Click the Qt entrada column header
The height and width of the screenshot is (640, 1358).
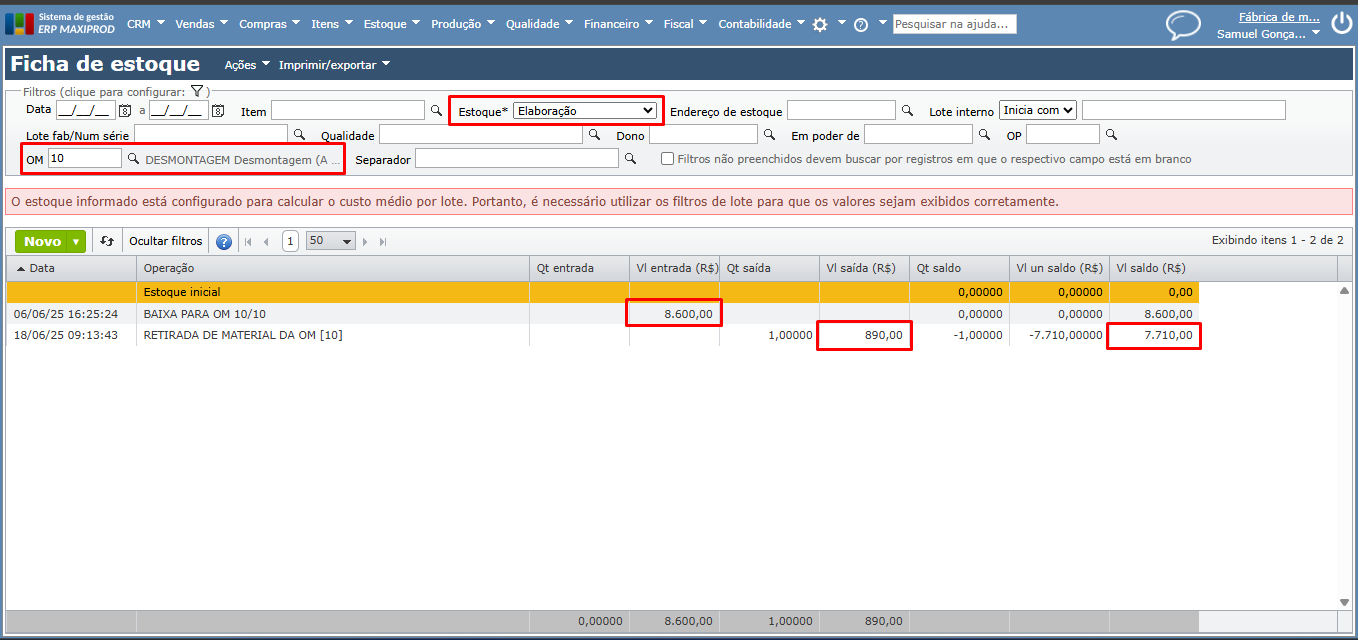point(579,268)
